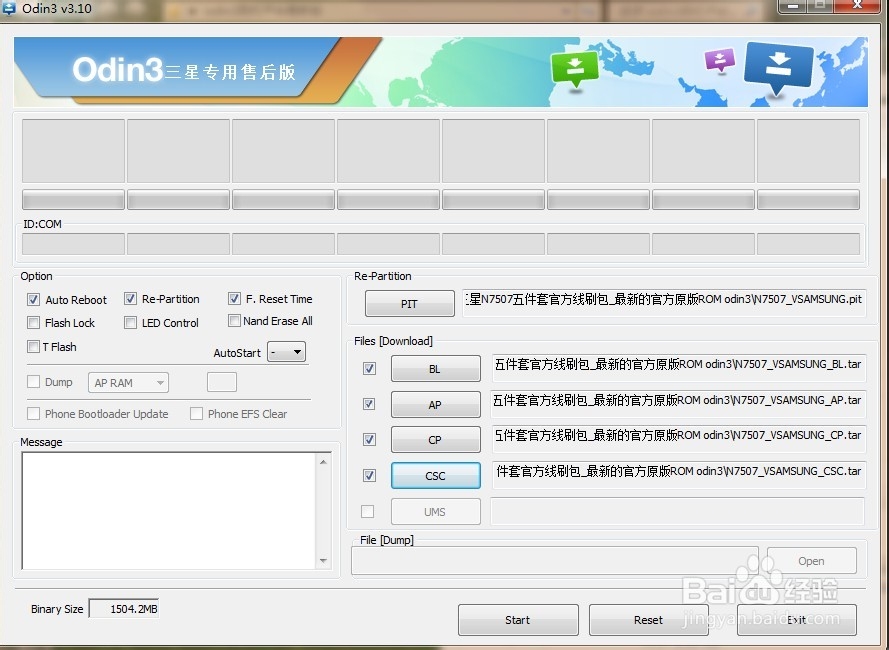Viewport: 889px width, 650px height.
Task: Click the BL file button
Action: (435, 369)
